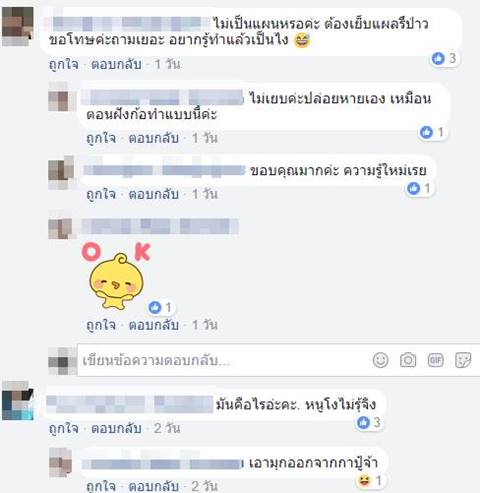480x493 pixels.
Task: Insert an emoji in the reply box
Action: pyautogui.click(x=380, y=360)
